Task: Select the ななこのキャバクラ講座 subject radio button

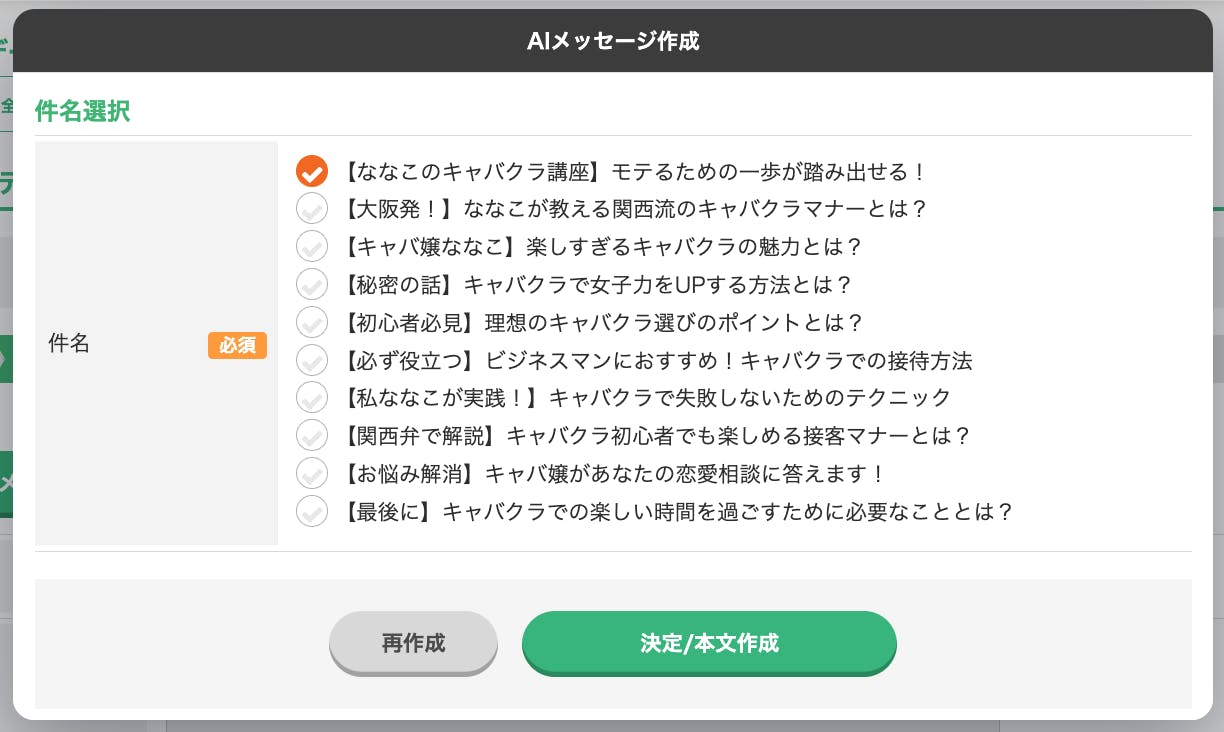Action: point(312,172)
